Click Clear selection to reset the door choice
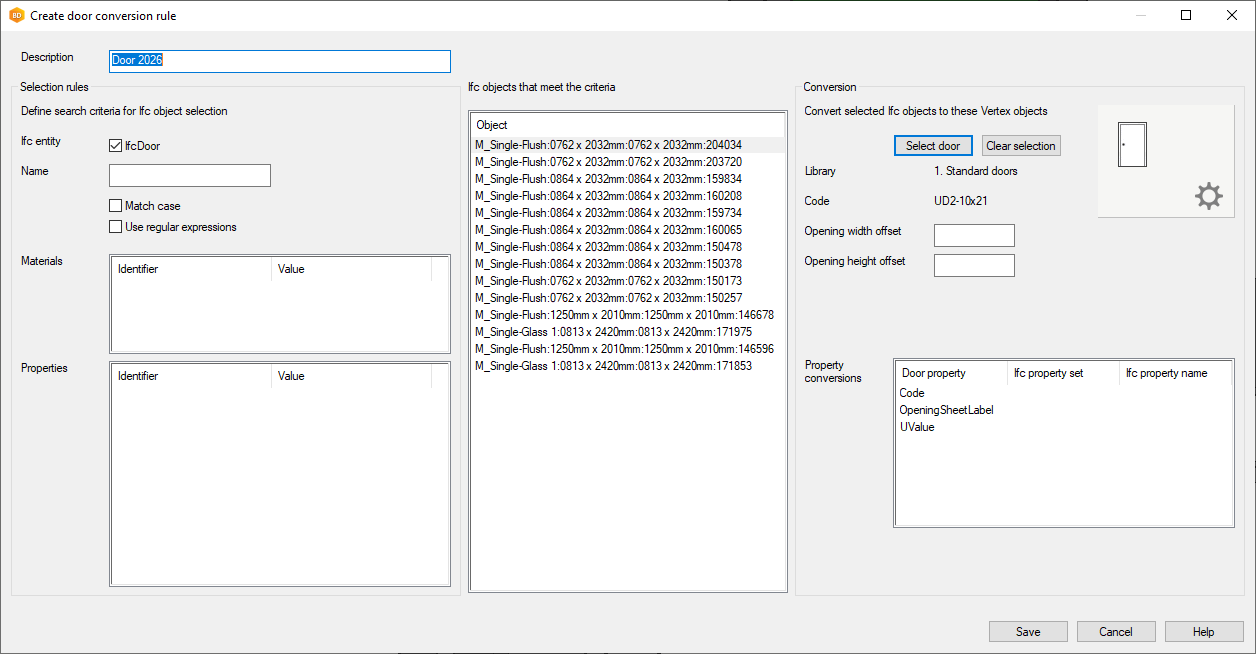The width and height of the screenshot is (1256, 654). coord(1020,145)
